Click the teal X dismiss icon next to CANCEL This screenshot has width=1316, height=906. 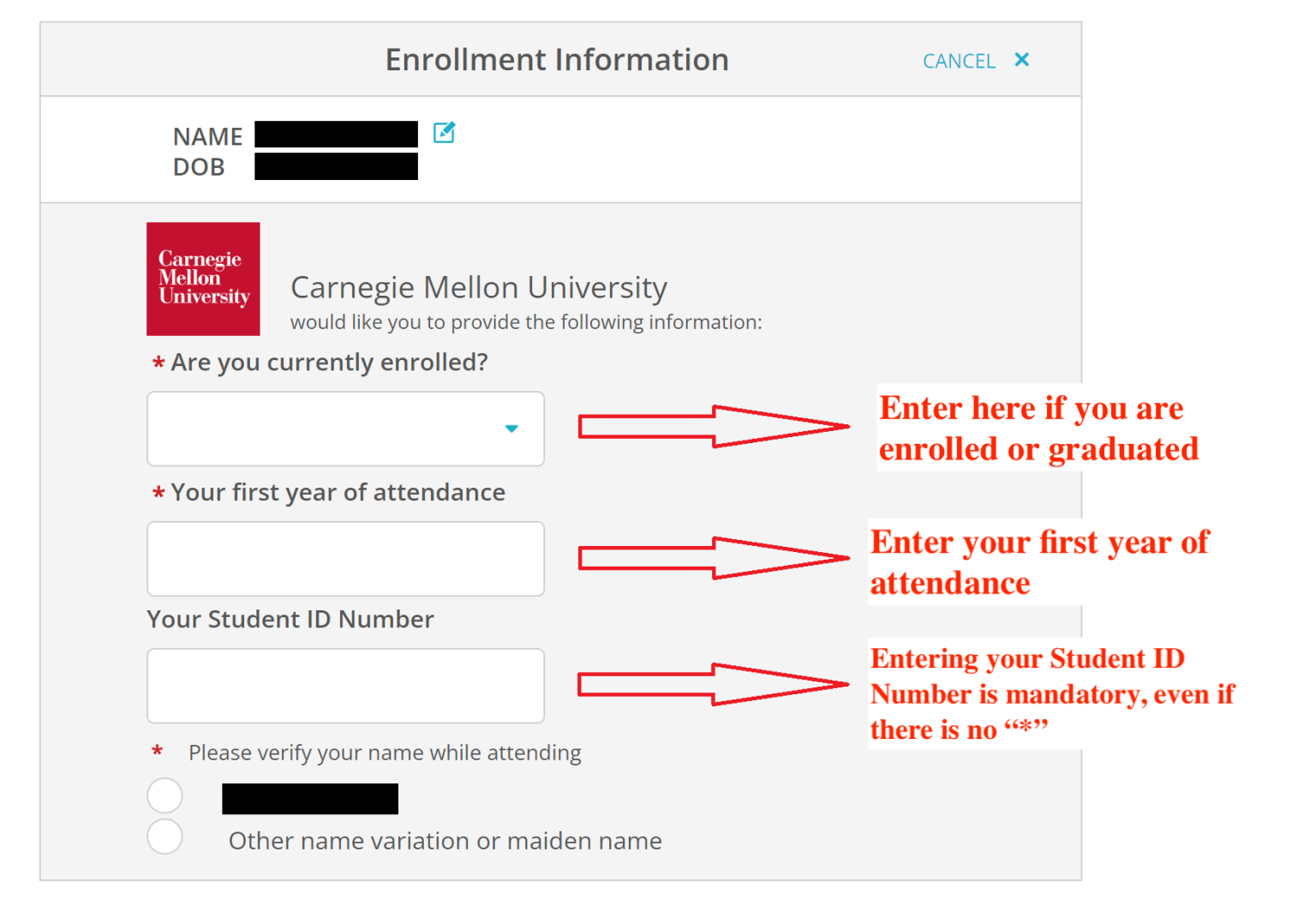pyautogui.click(x=1022, y=60)
